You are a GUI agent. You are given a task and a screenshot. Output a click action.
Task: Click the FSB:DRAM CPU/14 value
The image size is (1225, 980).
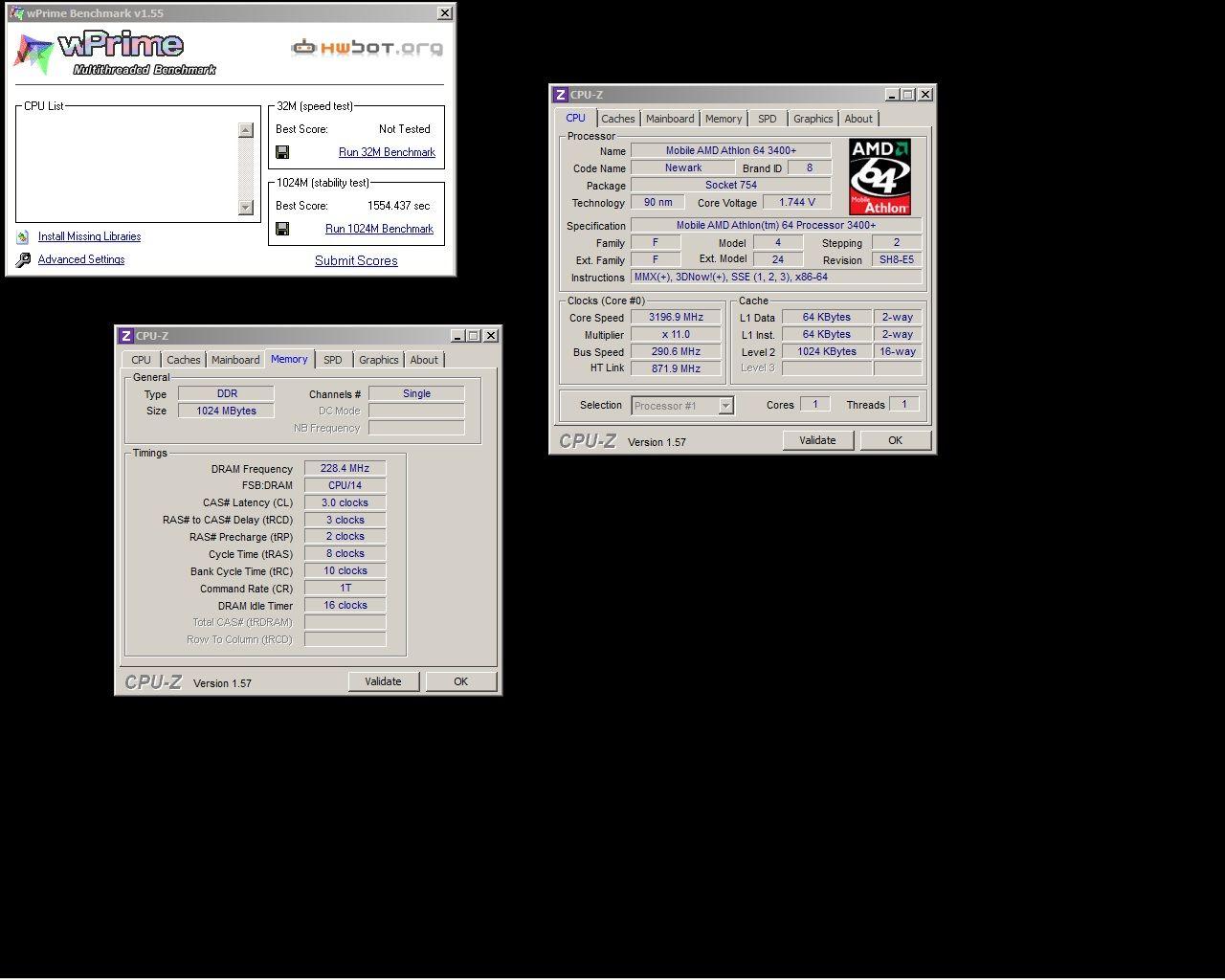tap(345, 485)
